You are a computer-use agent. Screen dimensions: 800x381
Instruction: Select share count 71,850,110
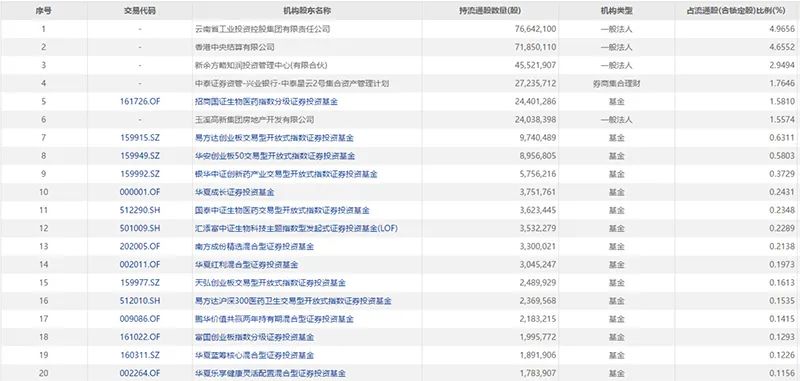tap(535, 47)
